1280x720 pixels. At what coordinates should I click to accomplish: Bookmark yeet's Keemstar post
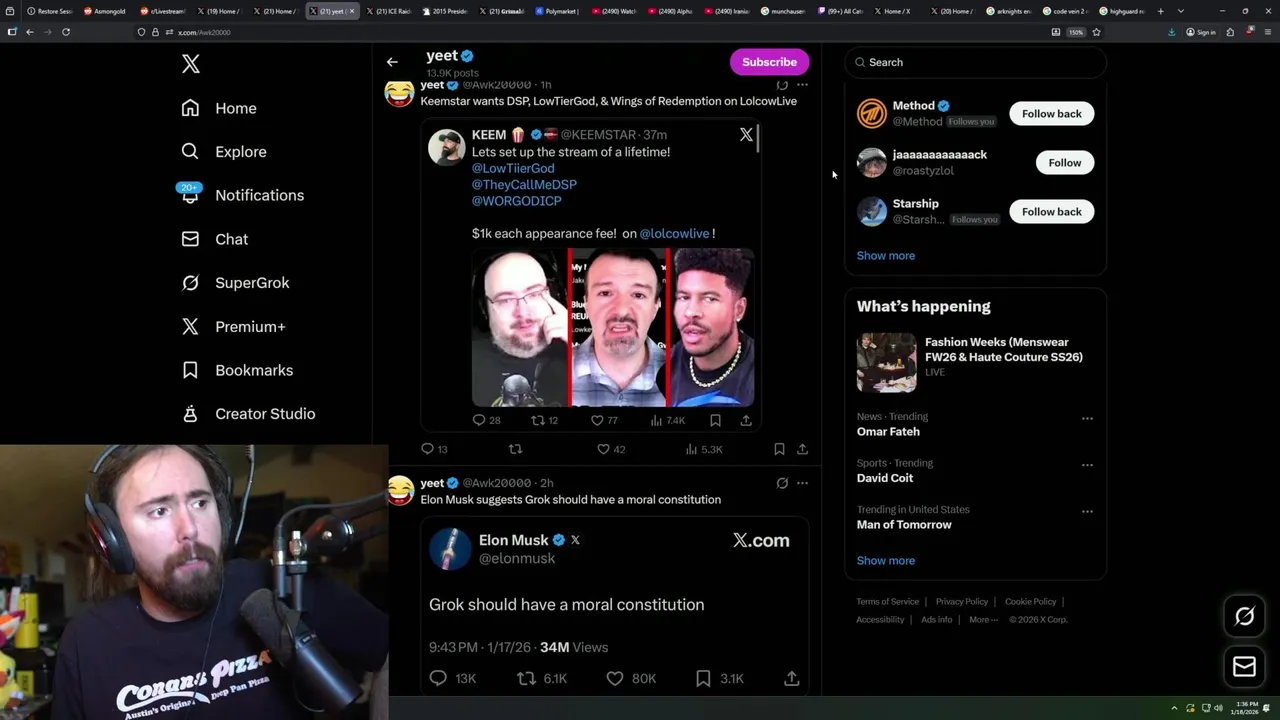click(779, 449)
